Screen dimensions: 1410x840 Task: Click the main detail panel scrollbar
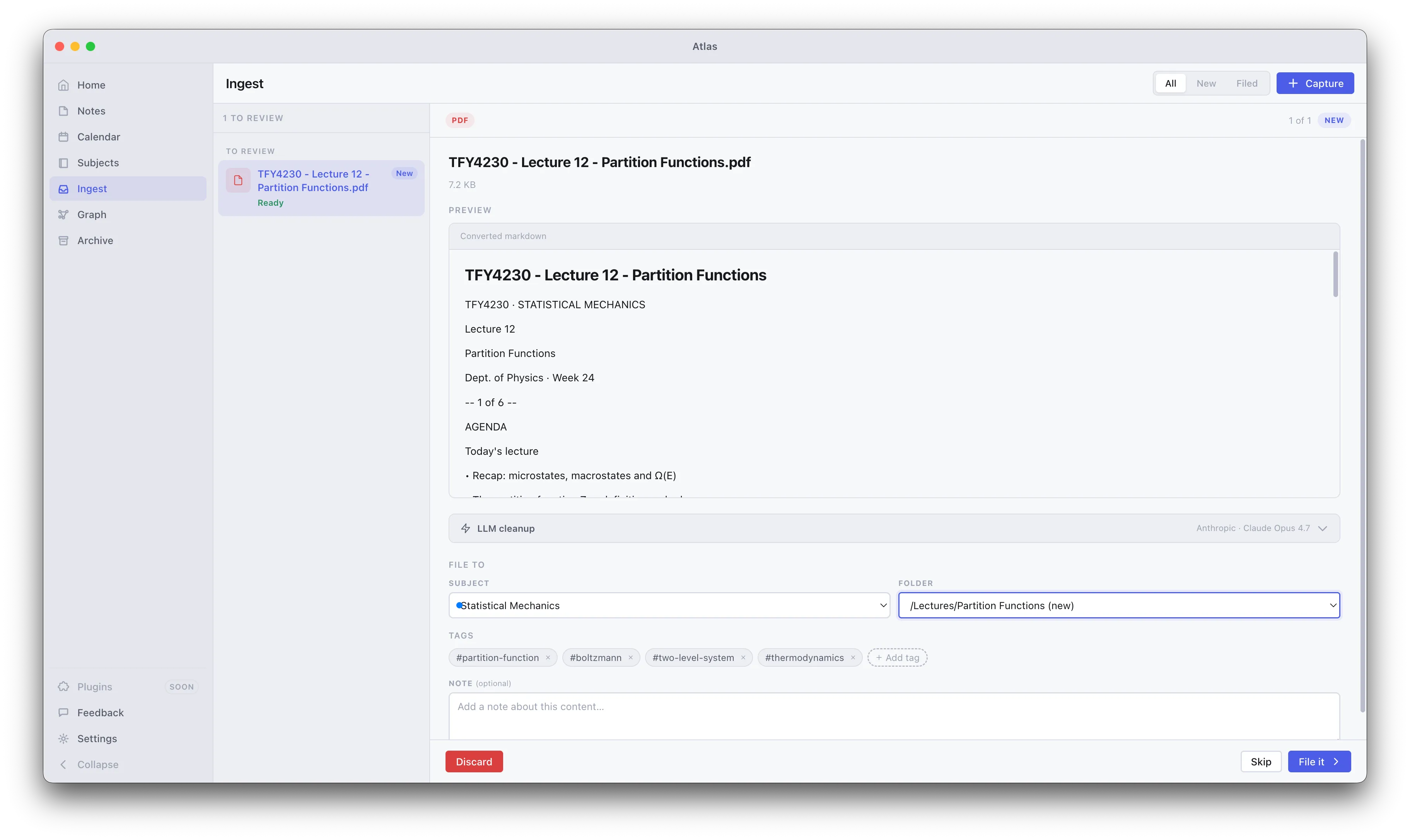click(x=1362, y=426)
